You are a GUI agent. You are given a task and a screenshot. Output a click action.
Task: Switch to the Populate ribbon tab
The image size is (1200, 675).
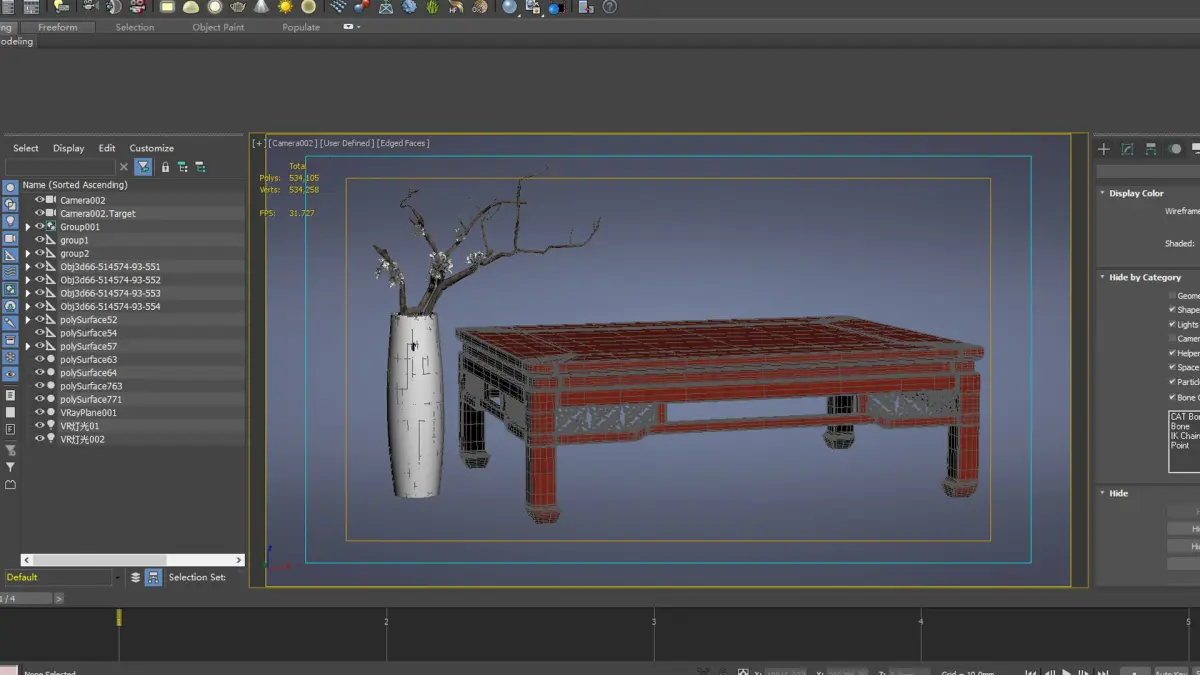tap(301, 27)
